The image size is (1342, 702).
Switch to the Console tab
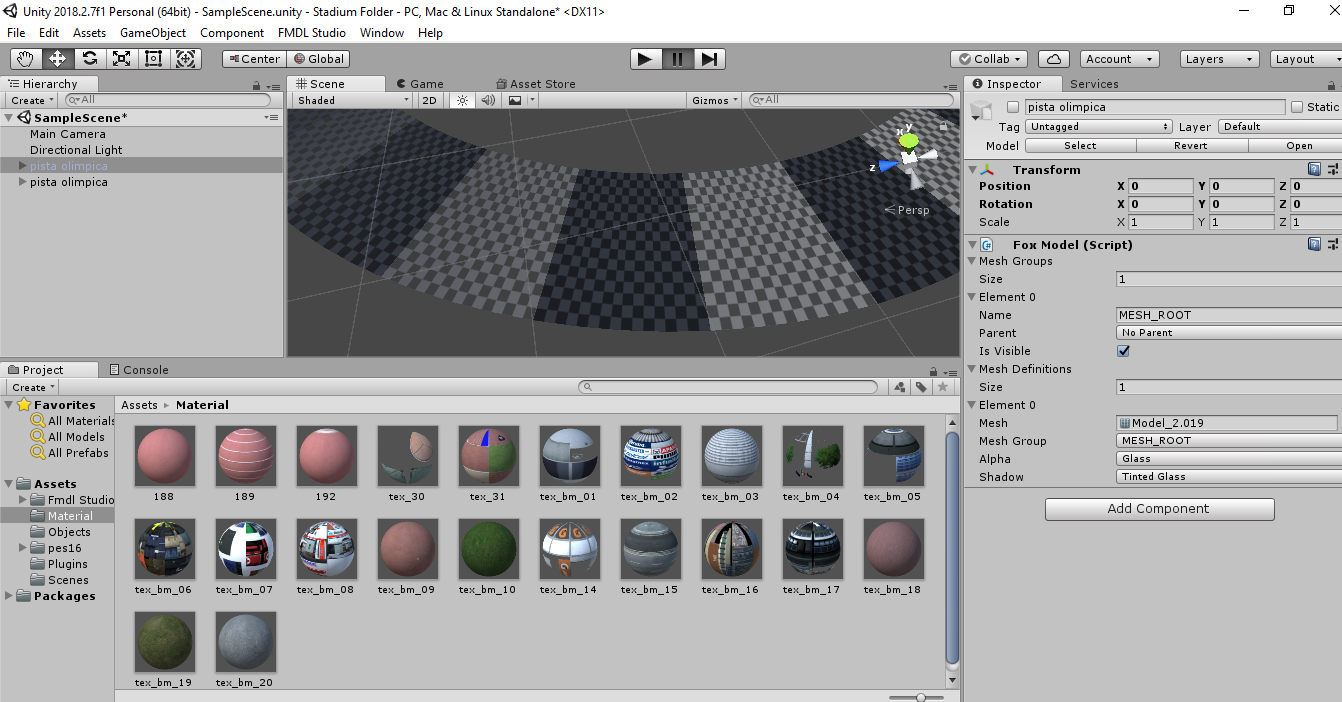coord(138,370)
